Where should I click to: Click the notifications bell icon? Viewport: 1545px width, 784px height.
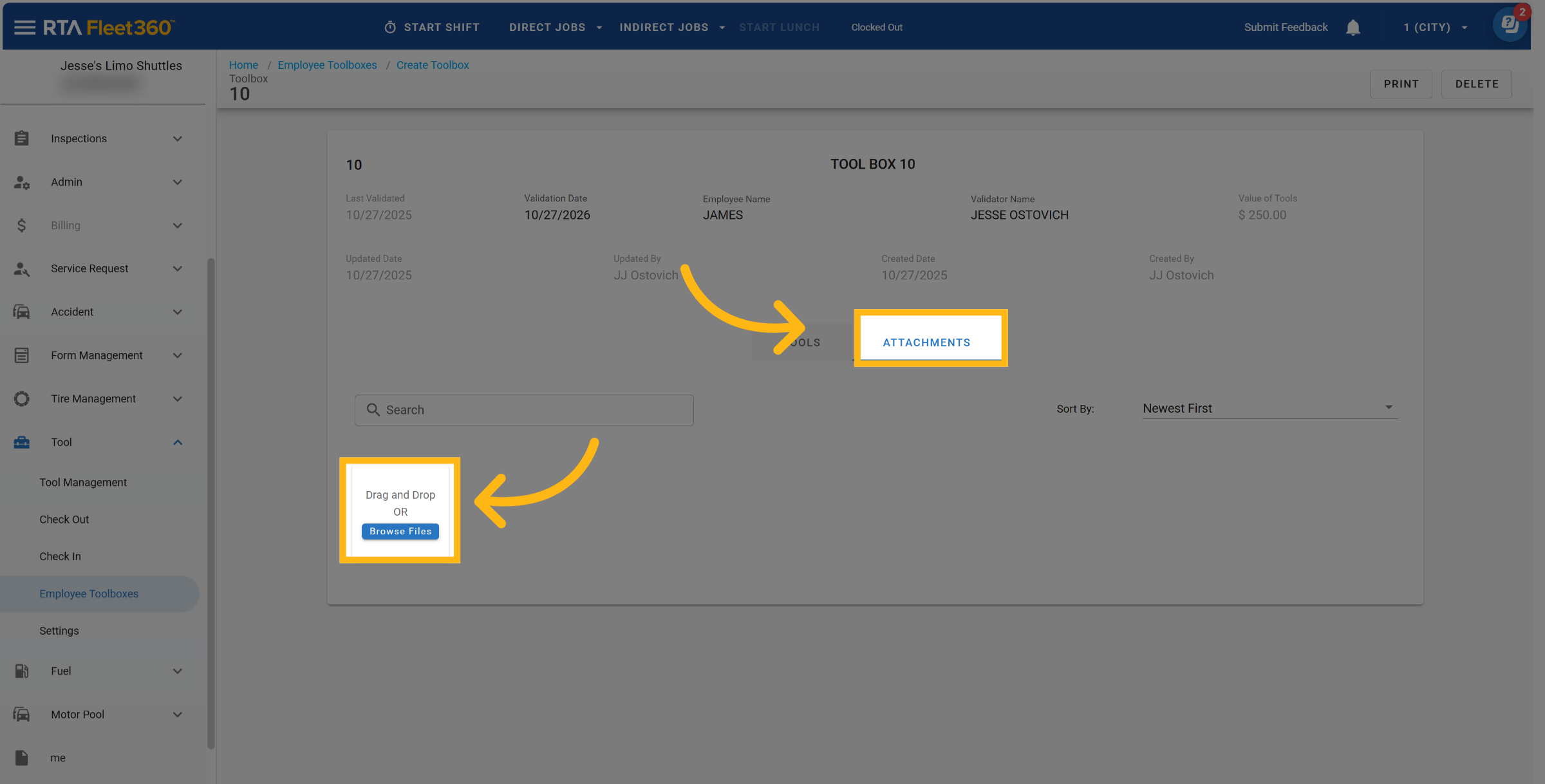1353,28
